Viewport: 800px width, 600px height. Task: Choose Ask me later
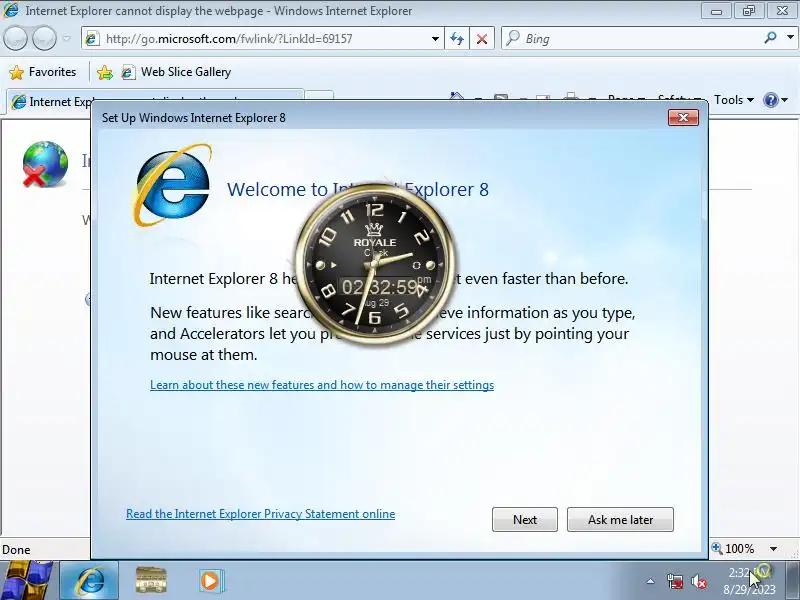pos(620,519)
